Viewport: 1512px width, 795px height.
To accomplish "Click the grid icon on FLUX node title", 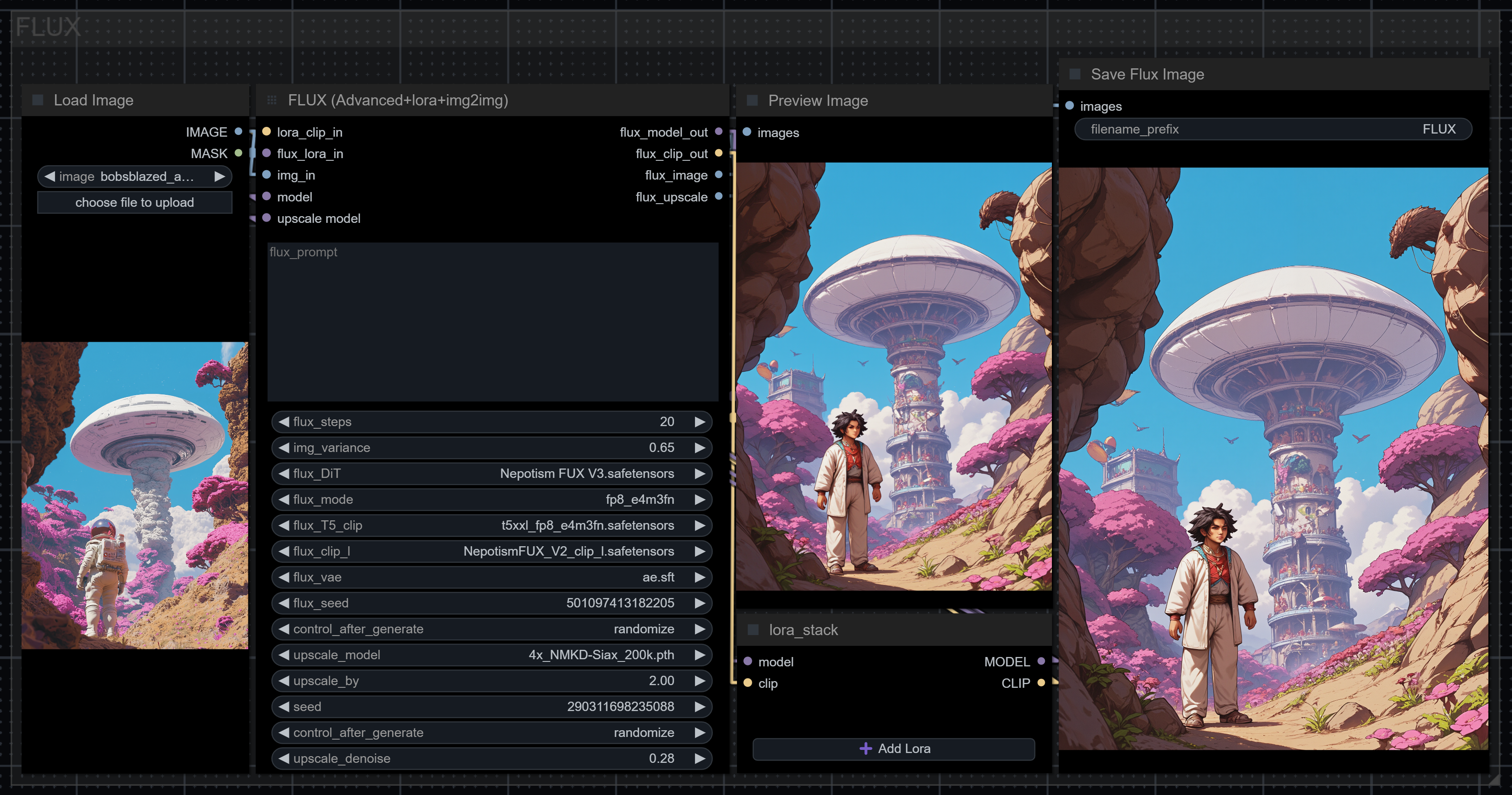I will click(x=272, y=100).
